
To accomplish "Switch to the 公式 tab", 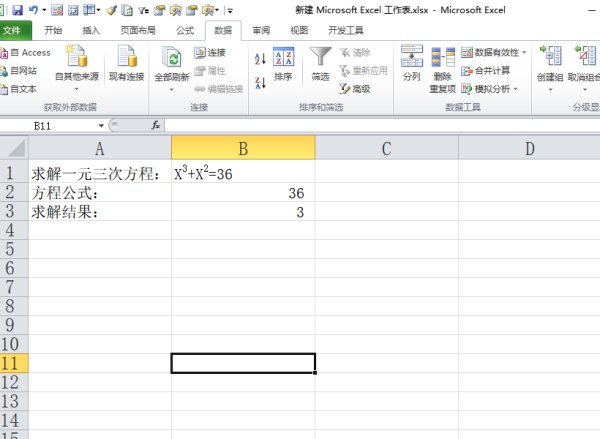I will [x=185, y=30].
